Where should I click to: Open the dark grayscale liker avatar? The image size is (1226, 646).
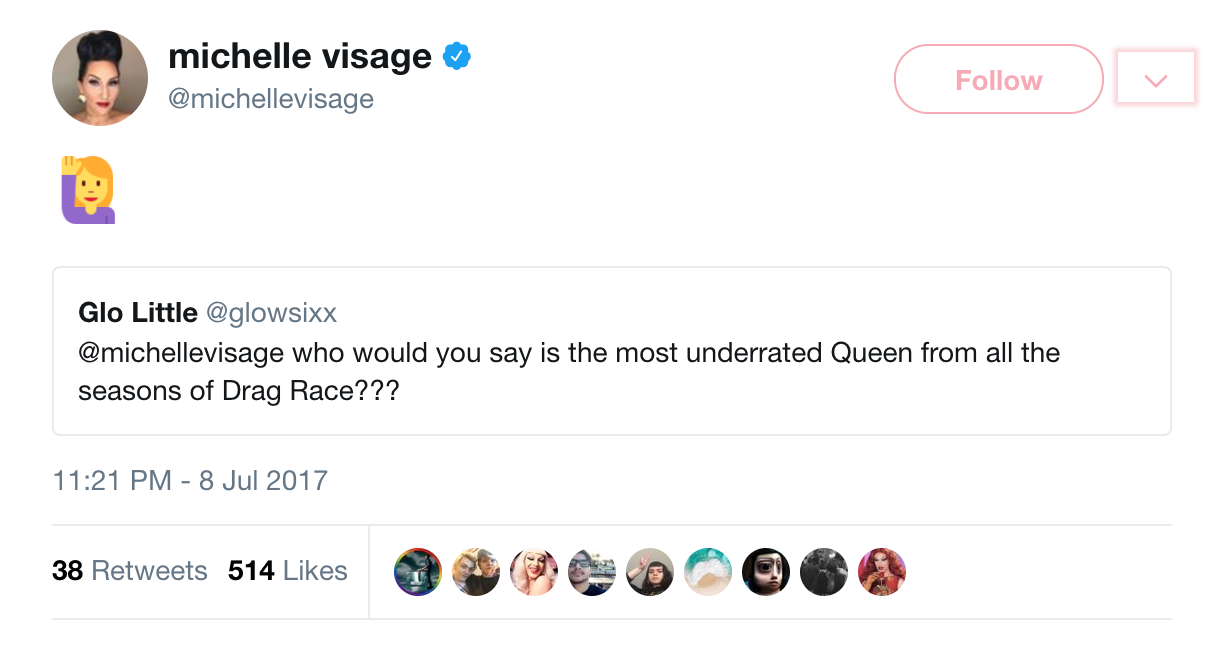tap(824, 572)
